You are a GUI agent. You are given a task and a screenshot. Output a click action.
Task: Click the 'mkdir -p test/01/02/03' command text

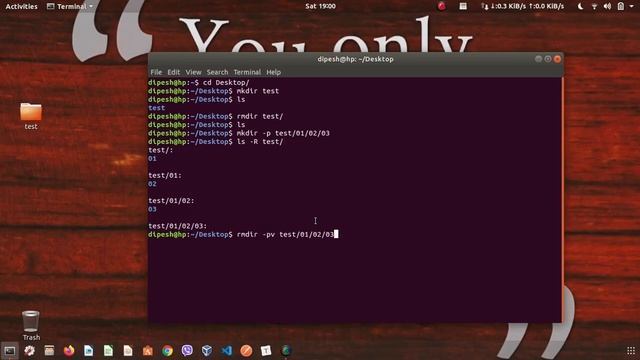(x=283, y=133)
